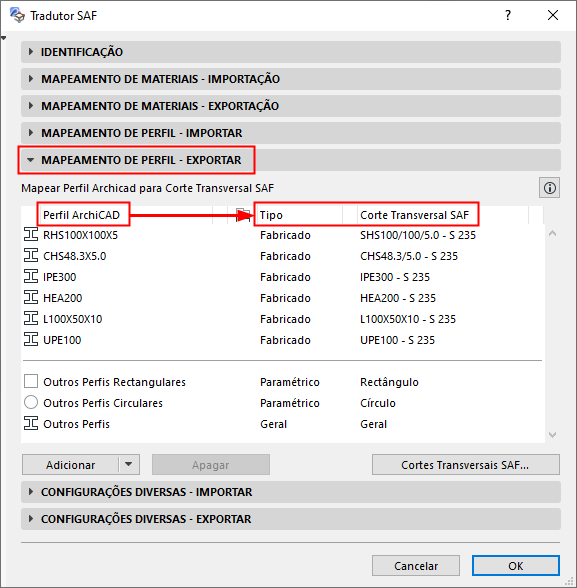Select the HEA200 profile name
Image resolution: width=577 pixels, height=588 pixels.
click(x=63, y=298)
